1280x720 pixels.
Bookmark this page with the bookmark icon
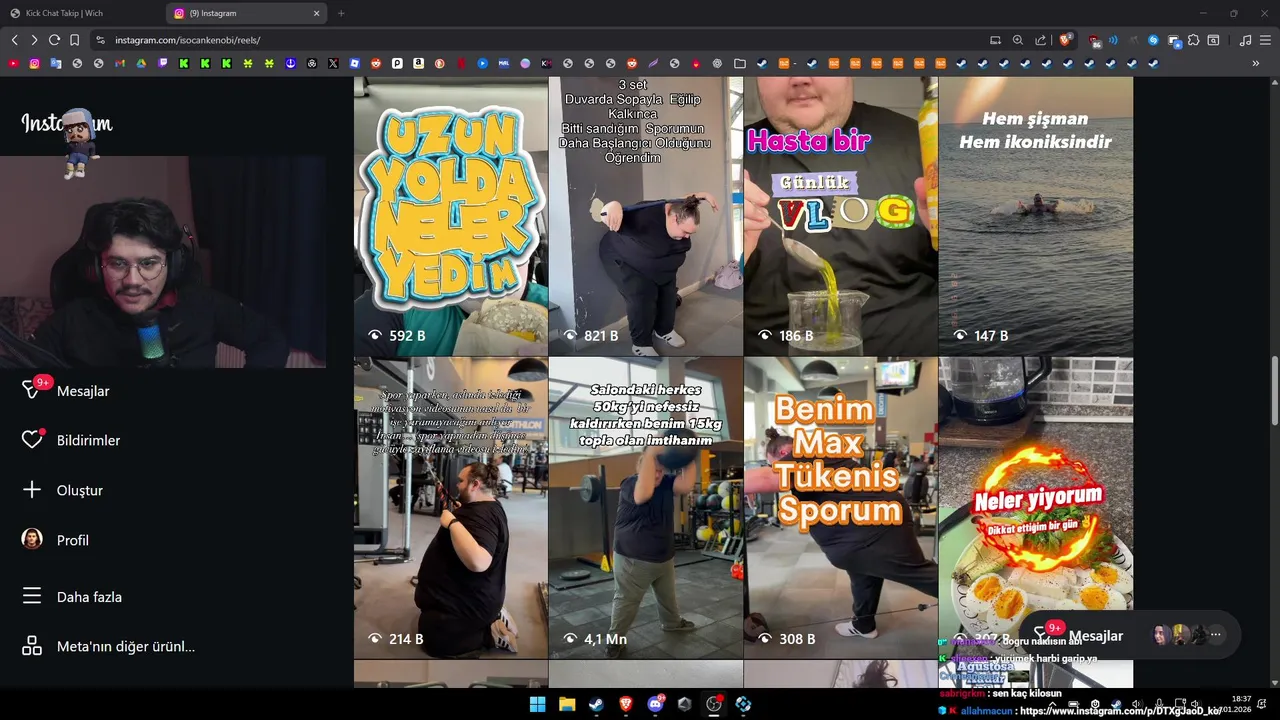[74, 40]
